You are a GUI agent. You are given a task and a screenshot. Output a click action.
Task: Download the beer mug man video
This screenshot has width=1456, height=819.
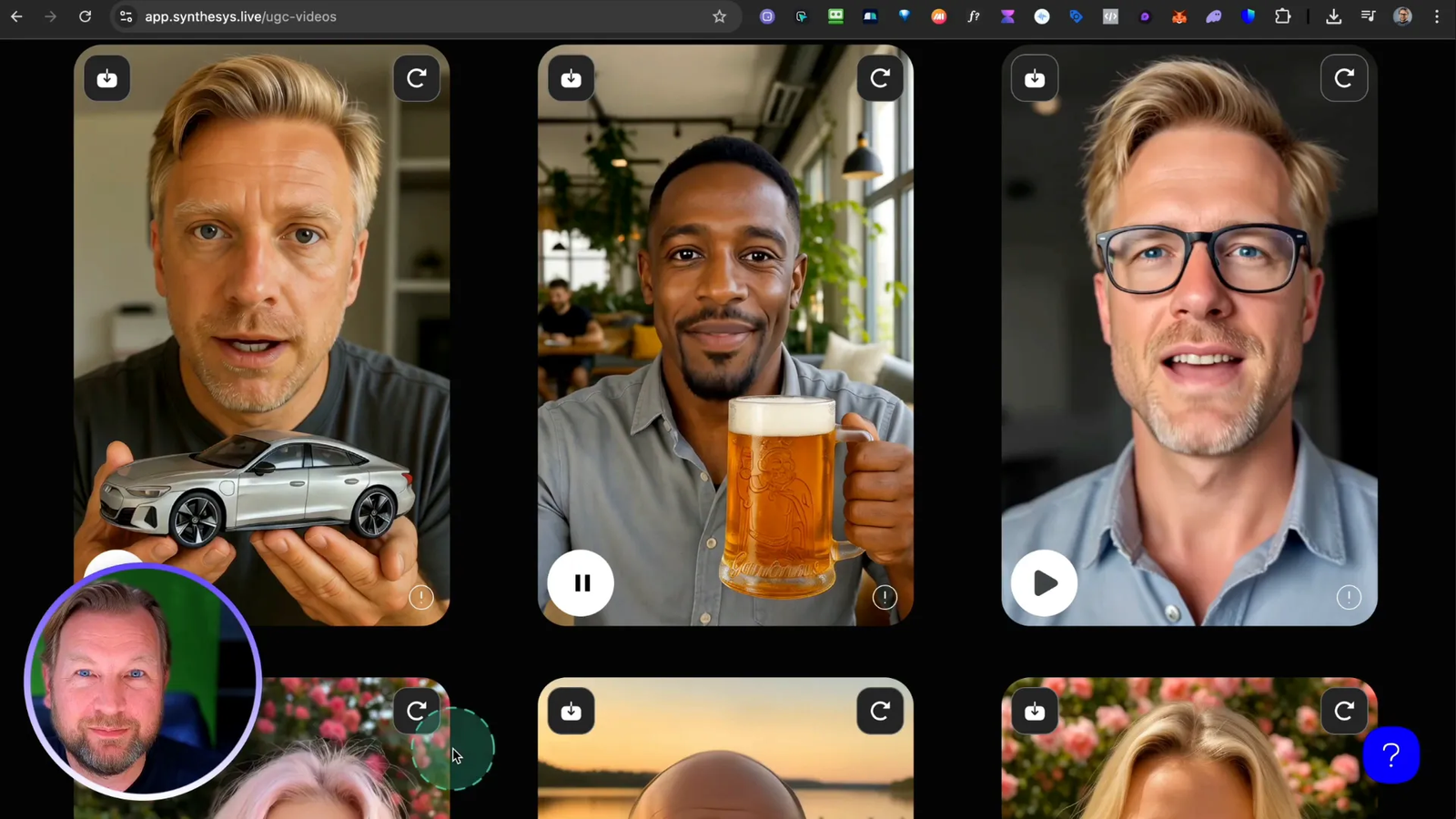(571, 78)
